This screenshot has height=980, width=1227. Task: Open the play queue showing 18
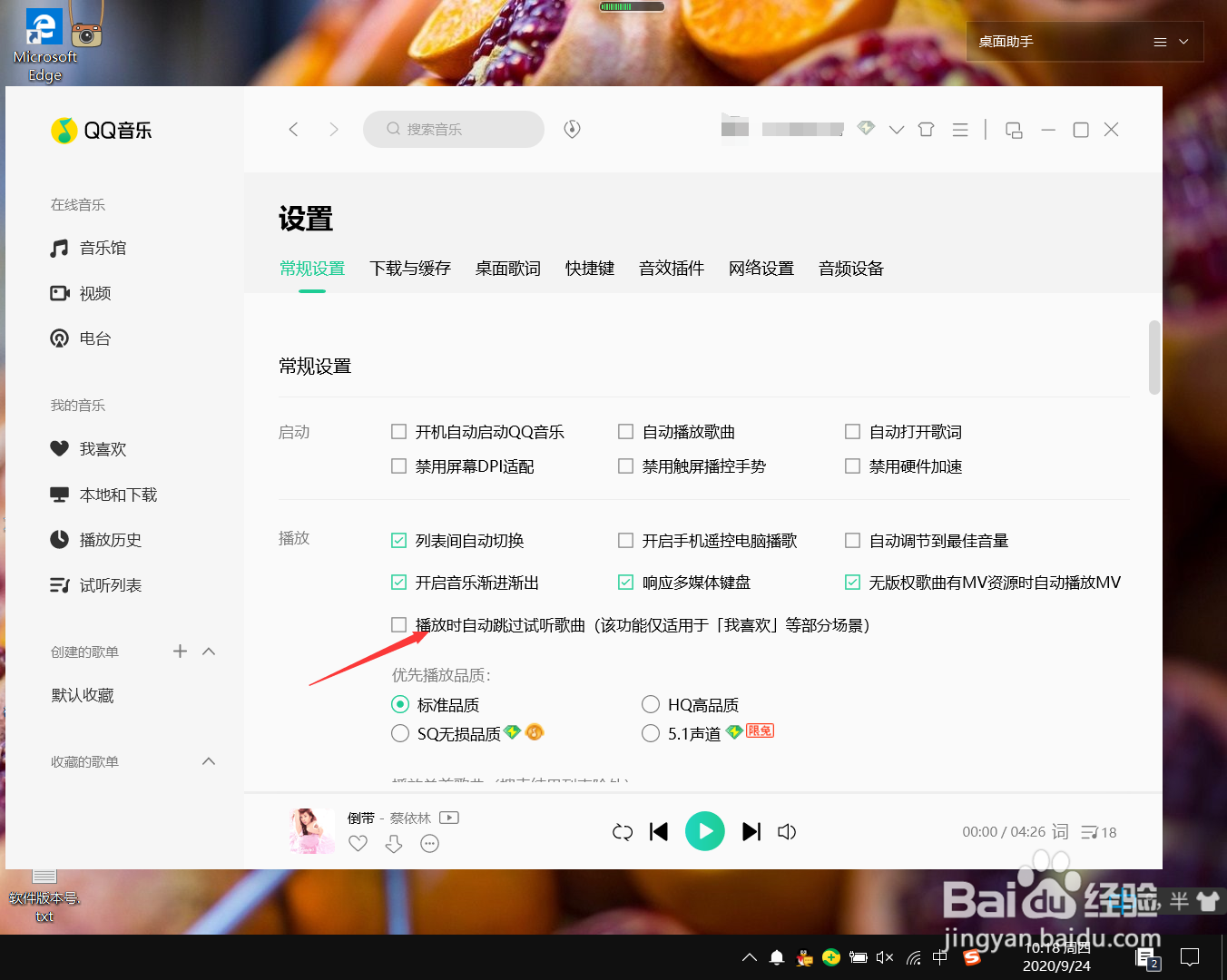point(1099,832)
